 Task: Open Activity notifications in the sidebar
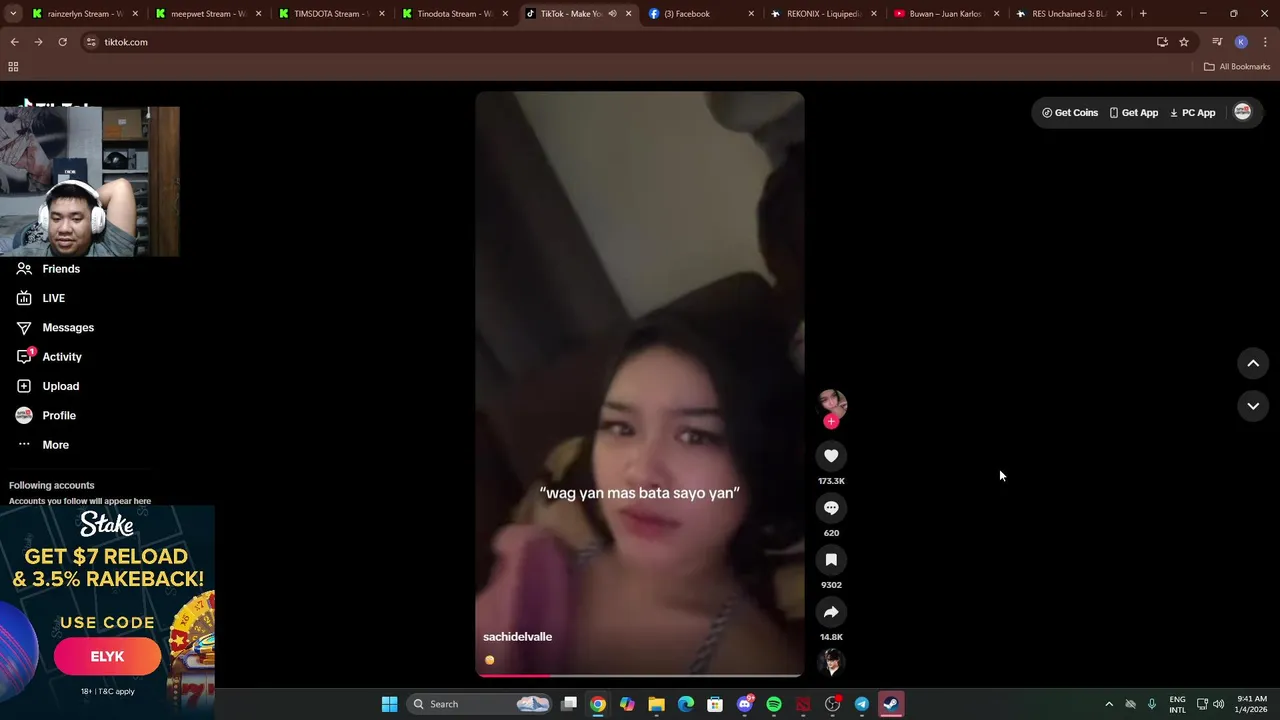(x=49, y=357)
